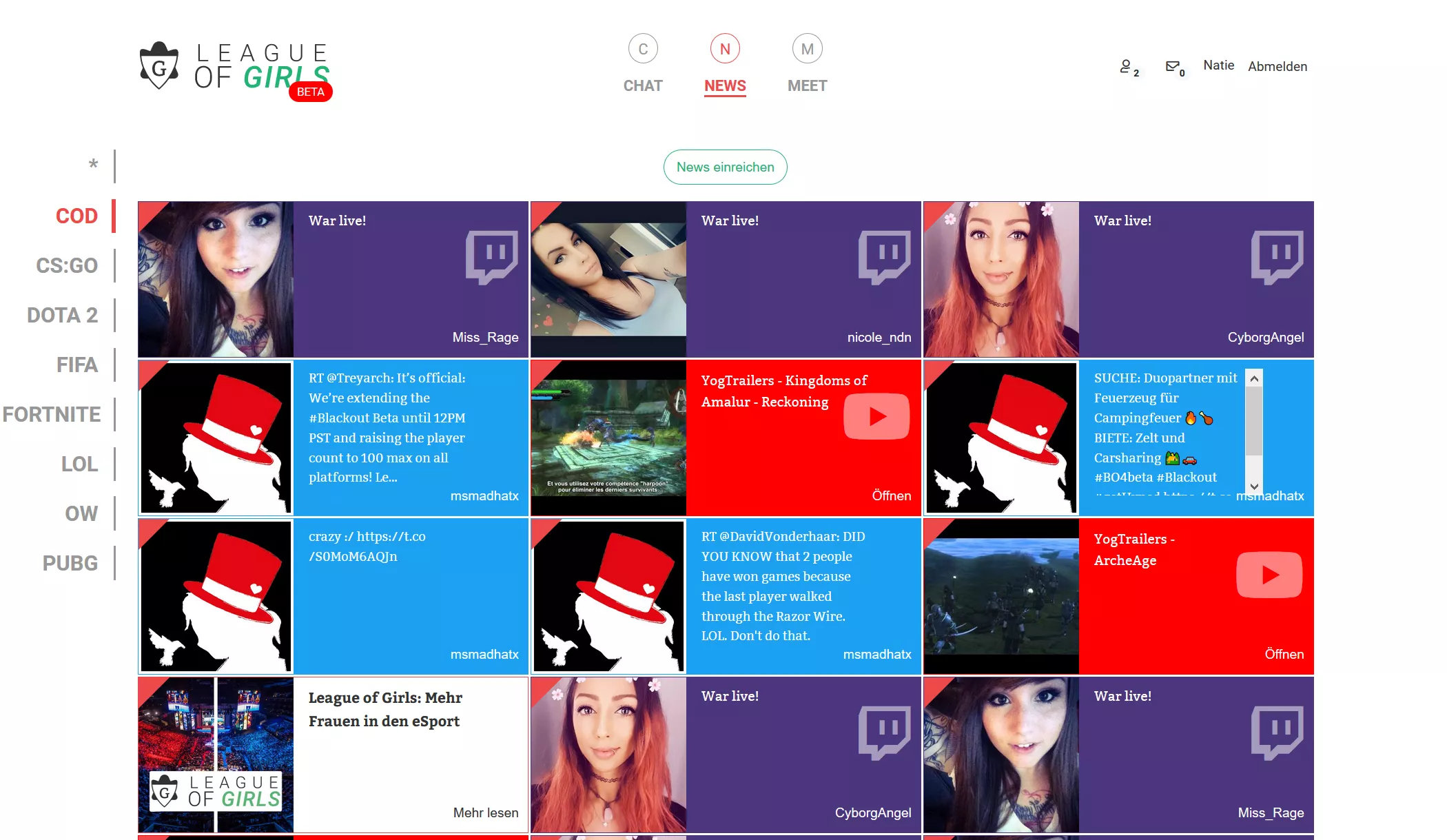Click the Abmelden logout link
Image resolution: width=1447 pixels, height=840 pixels.
click(1277, 66)
